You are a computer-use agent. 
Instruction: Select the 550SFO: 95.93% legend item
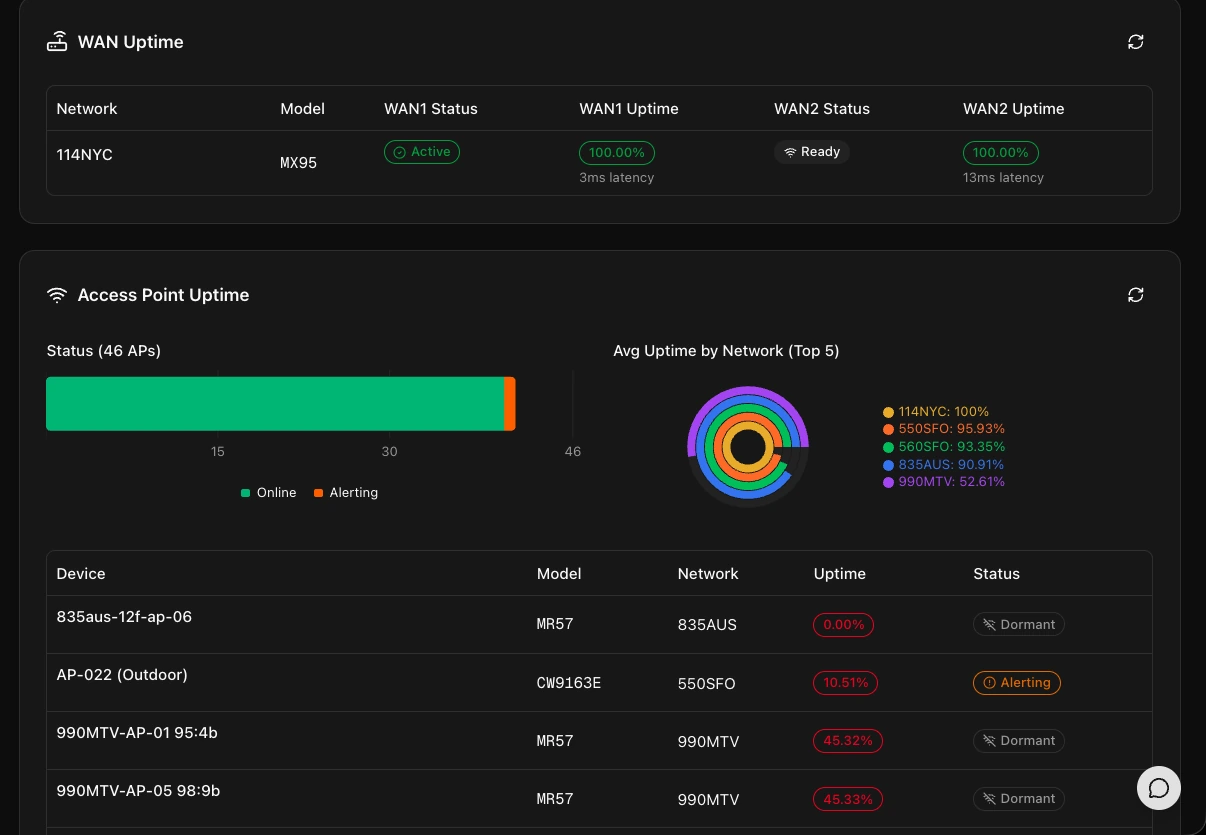tap(944, 429)
